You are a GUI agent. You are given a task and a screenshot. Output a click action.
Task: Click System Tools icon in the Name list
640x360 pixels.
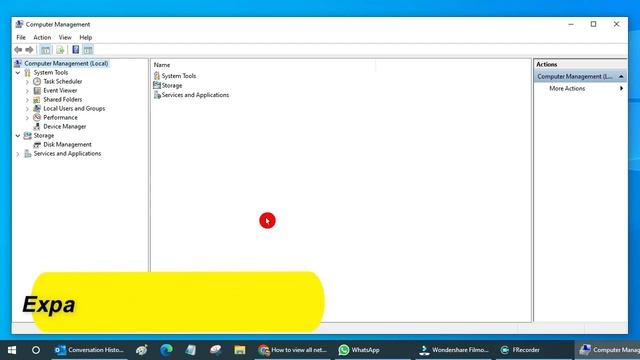pyautogui.click(x=157, y=76)
